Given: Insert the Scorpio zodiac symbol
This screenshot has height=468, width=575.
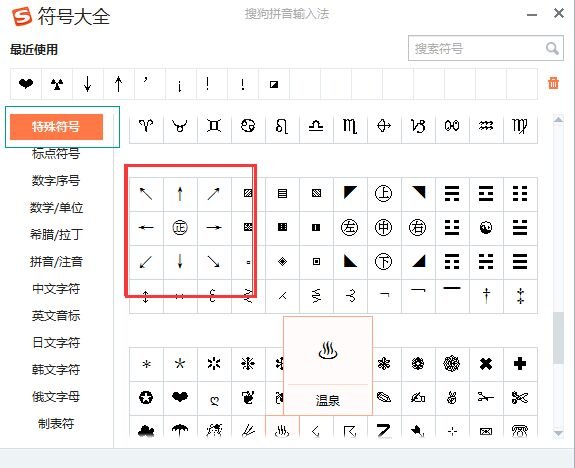Looking at the screenshot, I should pyautogui.click(x=350, y=126).
